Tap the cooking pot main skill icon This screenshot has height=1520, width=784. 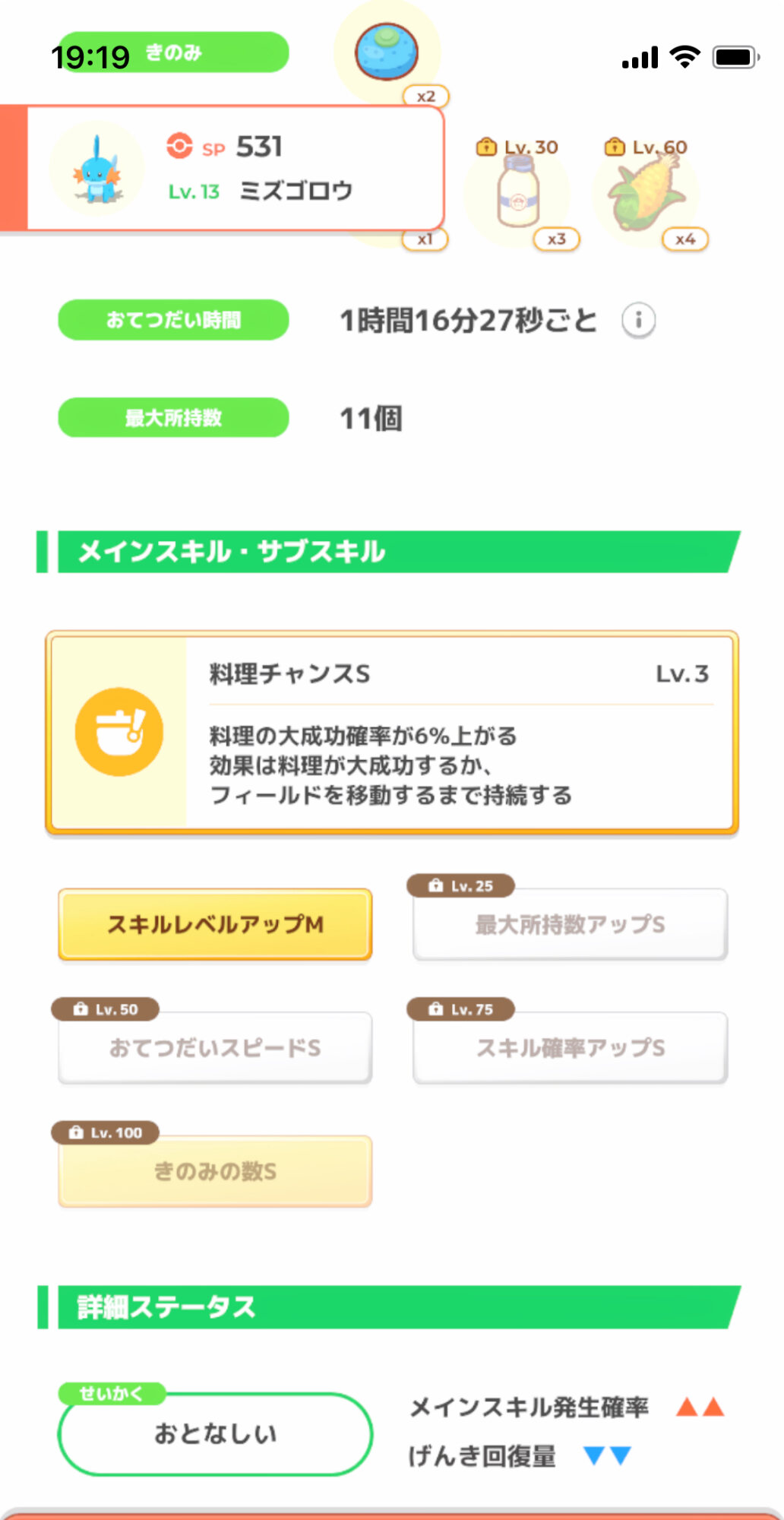(x=119, y=732)
